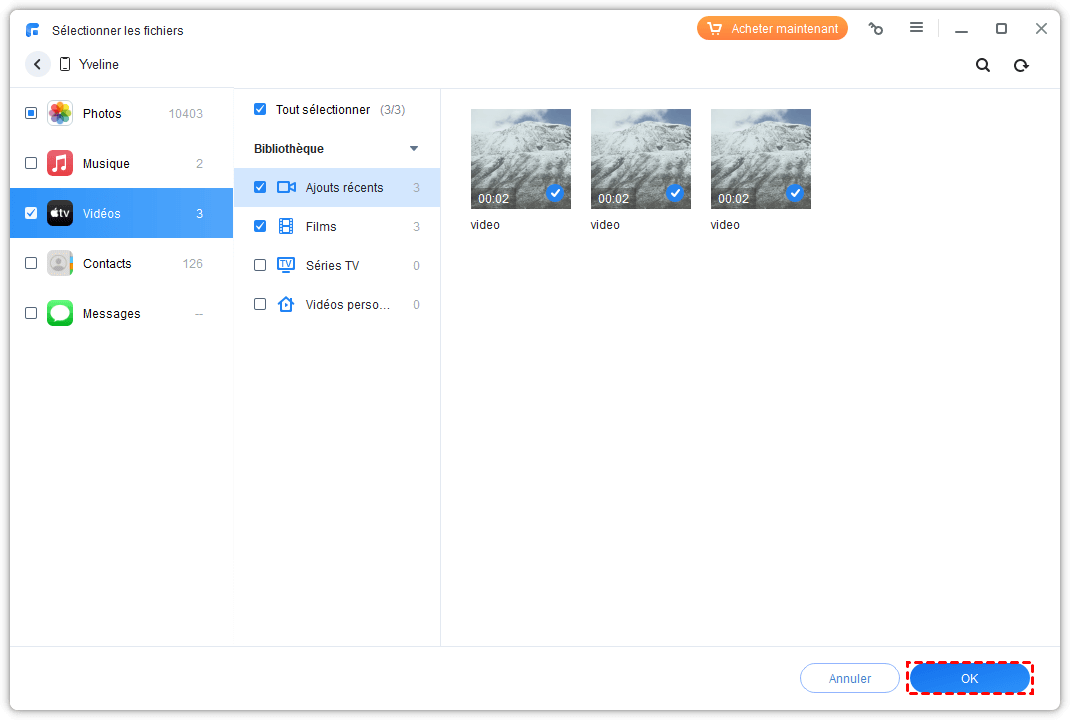Viewport: 1070px width, 720px height.
Task: Click the Messages green bubble icon
Action: (x=60, y=313)
